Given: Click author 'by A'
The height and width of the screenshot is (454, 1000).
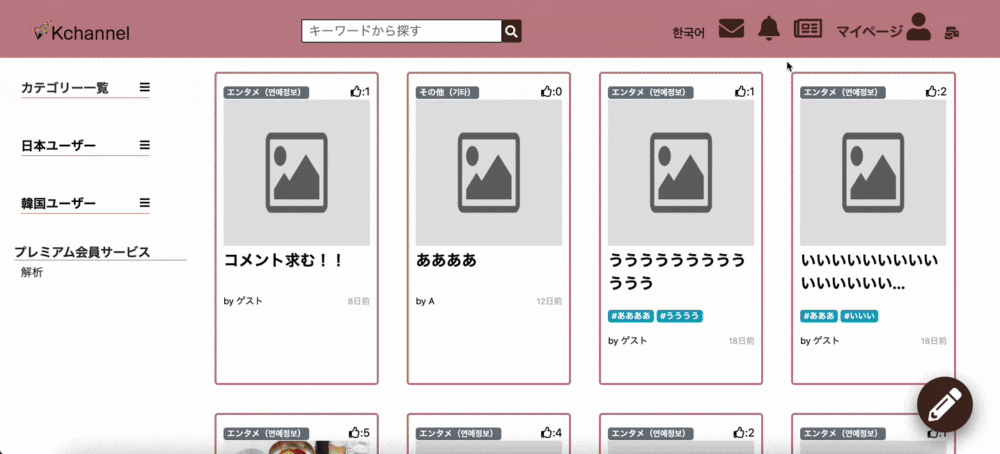Looking at the screenshot, I should point(425,301).
